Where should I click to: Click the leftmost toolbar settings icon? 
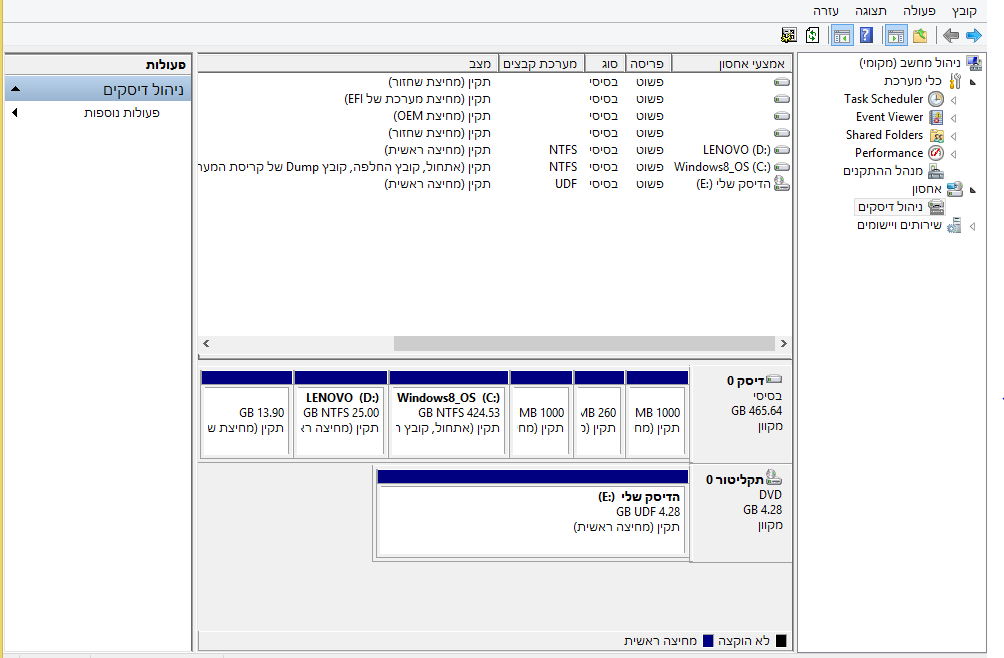tap(789, 36)
